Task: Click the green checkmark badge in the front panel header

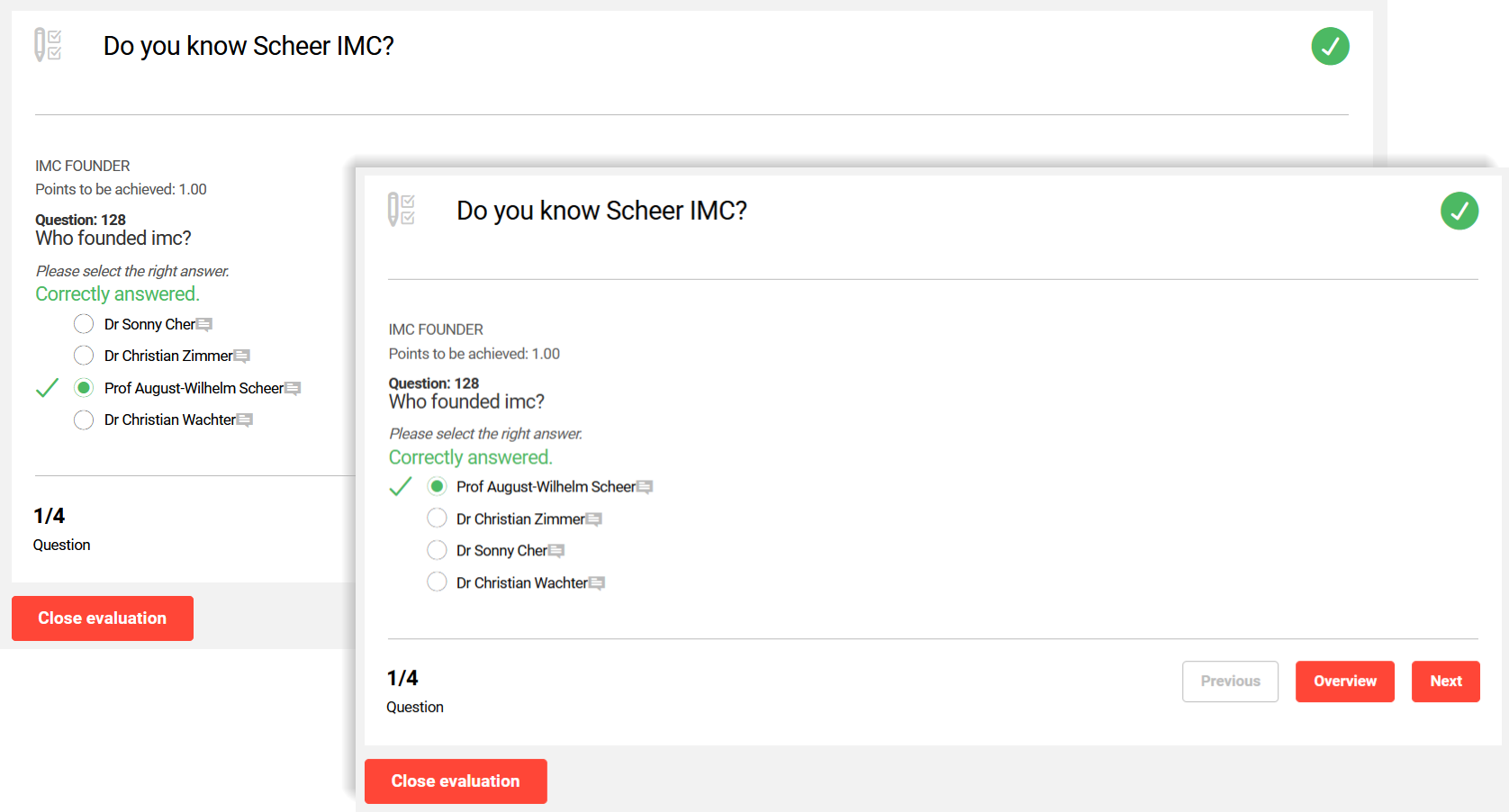Action: pos(1459,211)
